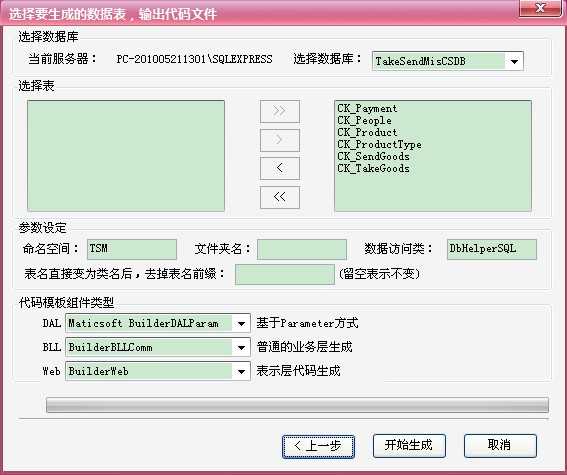The height and width of the screenshot is (475, 567).
Task: Open the 选择数据库 TakeSendMisCSDB dropdown
Action: tap(514, 61)
